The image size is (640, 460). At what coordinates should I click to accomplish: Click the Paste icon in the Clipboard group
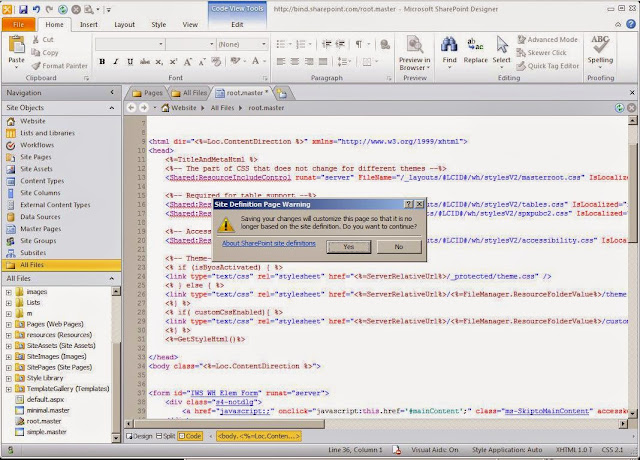(16, 45)
